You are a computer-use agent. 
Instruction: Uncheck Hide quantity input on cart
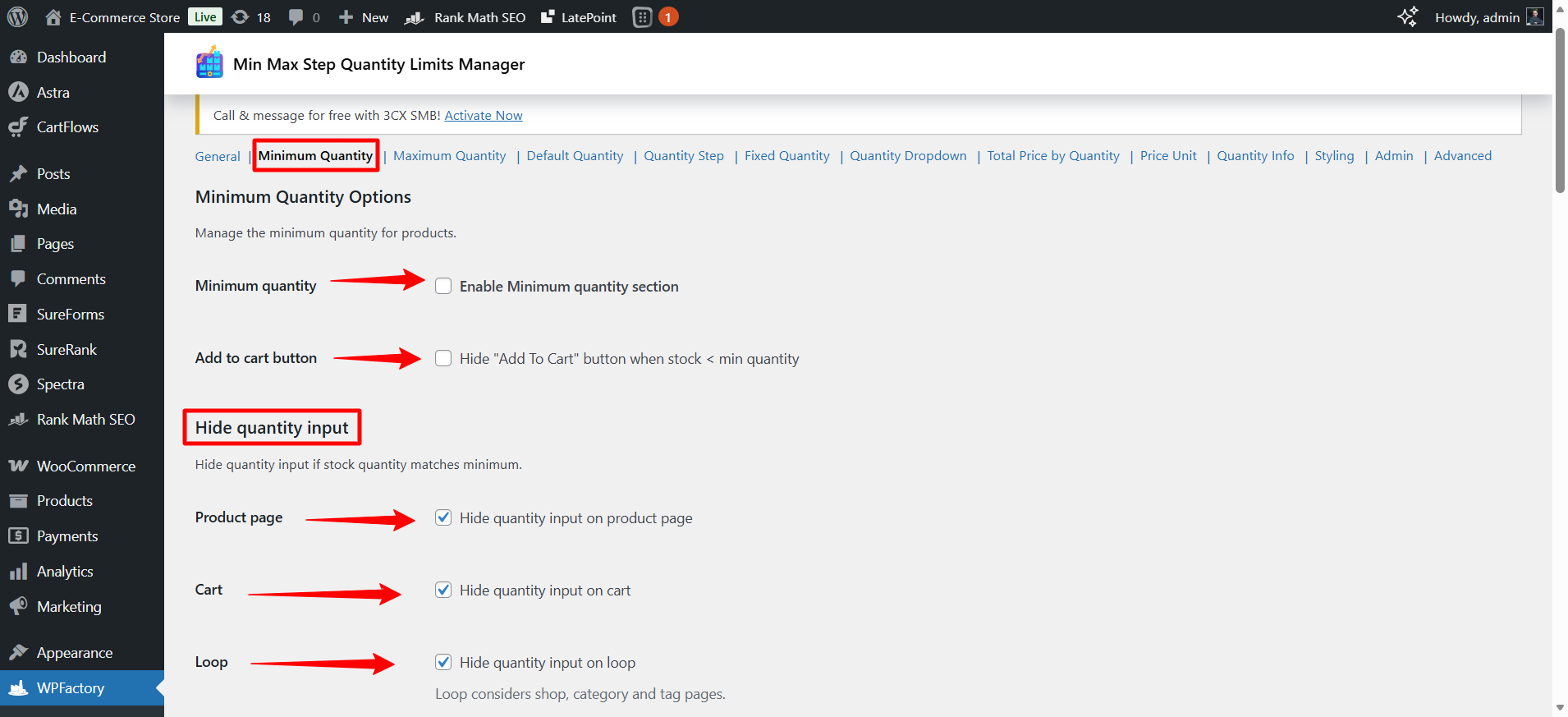(x=443, y=590)
